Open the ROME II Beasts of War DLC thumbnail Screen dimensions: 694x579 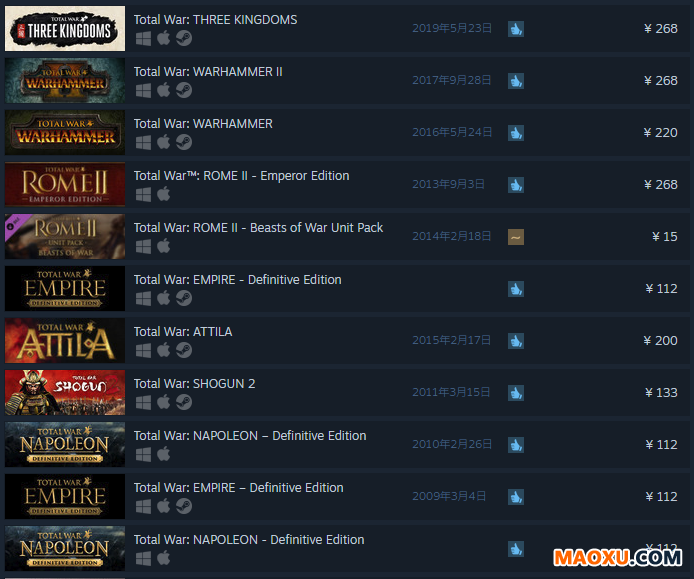coord(65,236)
